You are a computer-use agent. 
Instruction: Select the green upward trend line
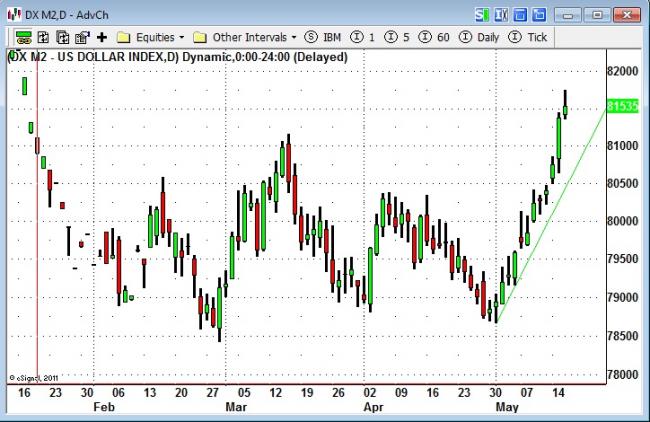[x=551, y=216]
